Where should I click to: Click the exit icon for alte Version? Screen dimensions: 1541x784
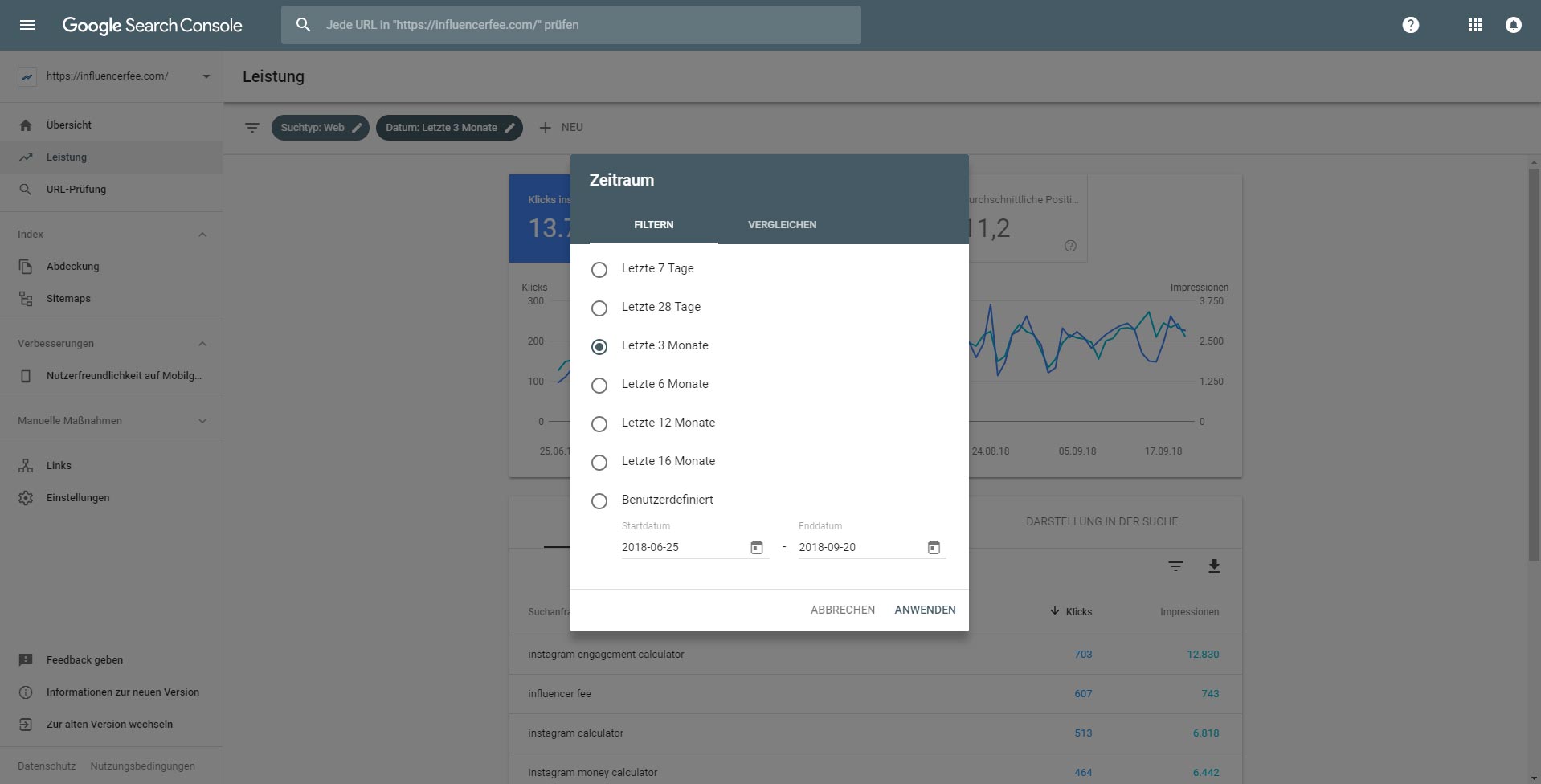click(x=26, y=725)
